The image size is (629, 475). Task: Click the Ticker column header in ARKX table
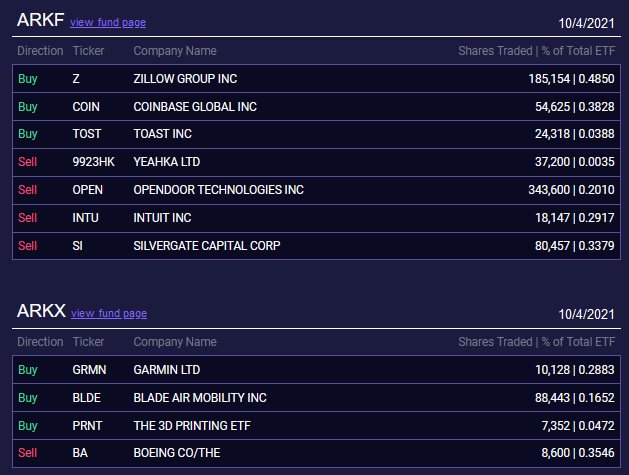(88, 342)
